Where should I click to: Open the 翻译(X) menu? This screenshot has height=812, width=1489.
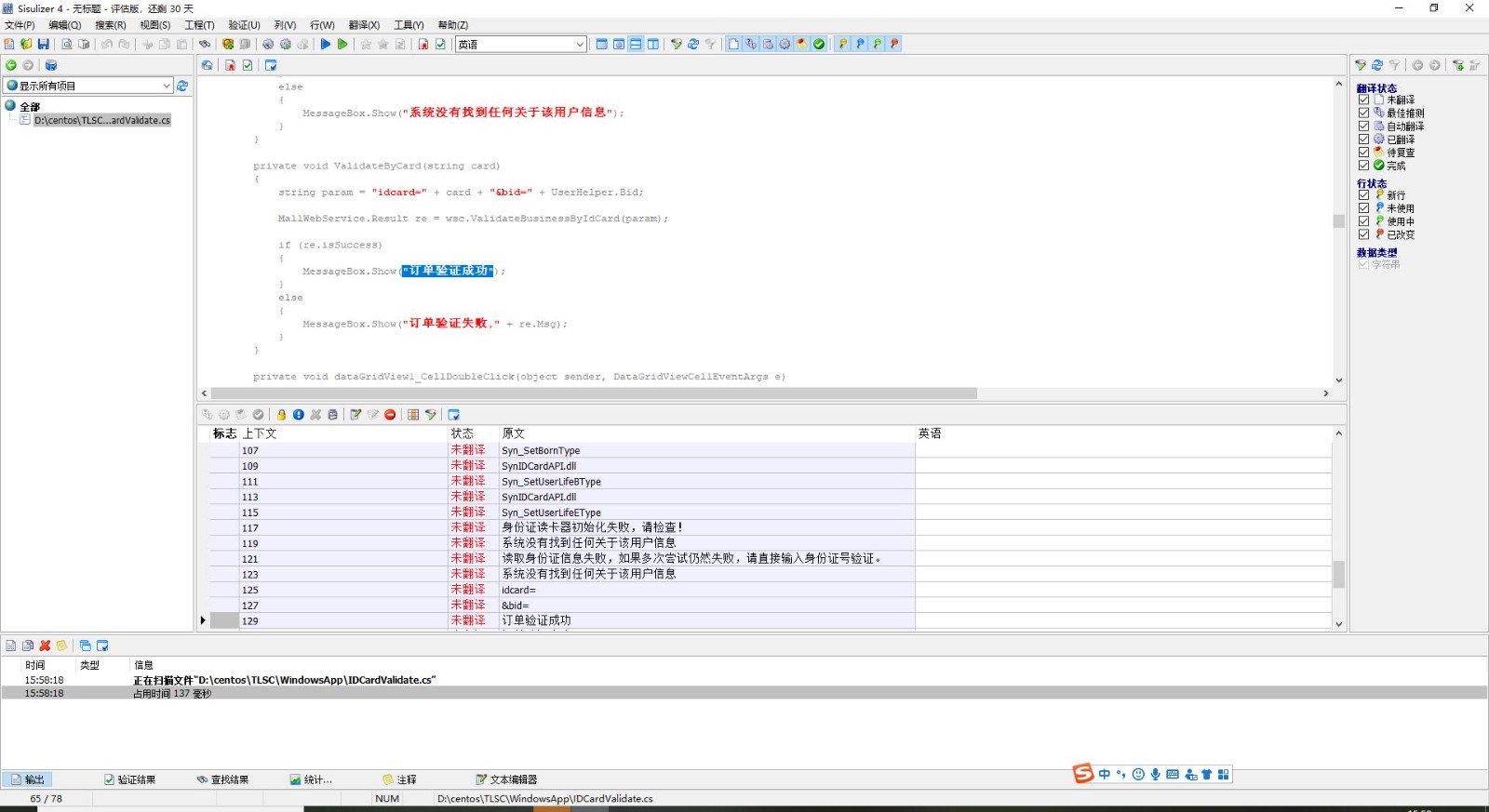point(364,25)
